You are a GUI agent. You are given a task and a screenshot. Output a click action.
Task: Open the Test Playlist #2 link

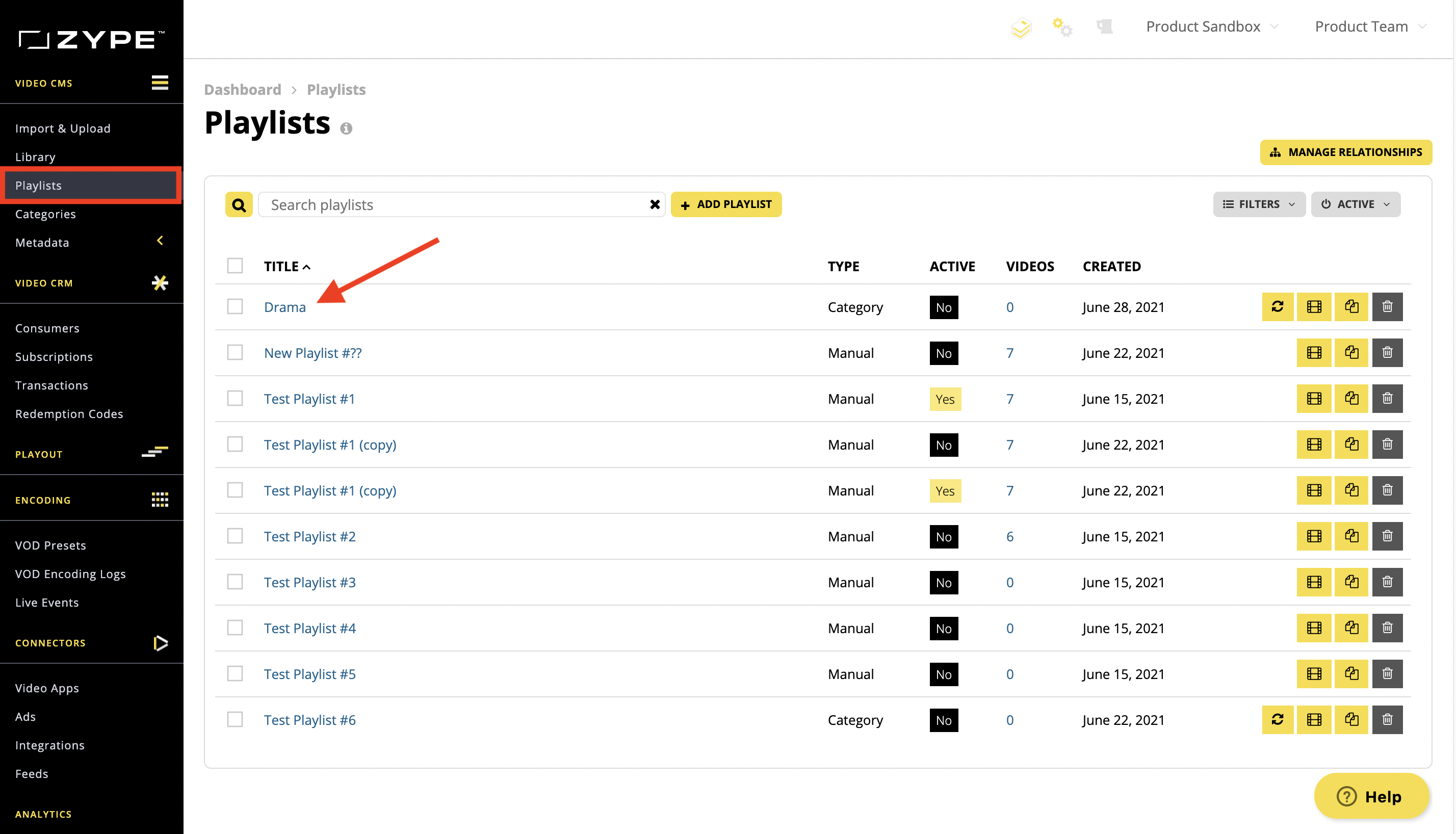pos(310,536)
